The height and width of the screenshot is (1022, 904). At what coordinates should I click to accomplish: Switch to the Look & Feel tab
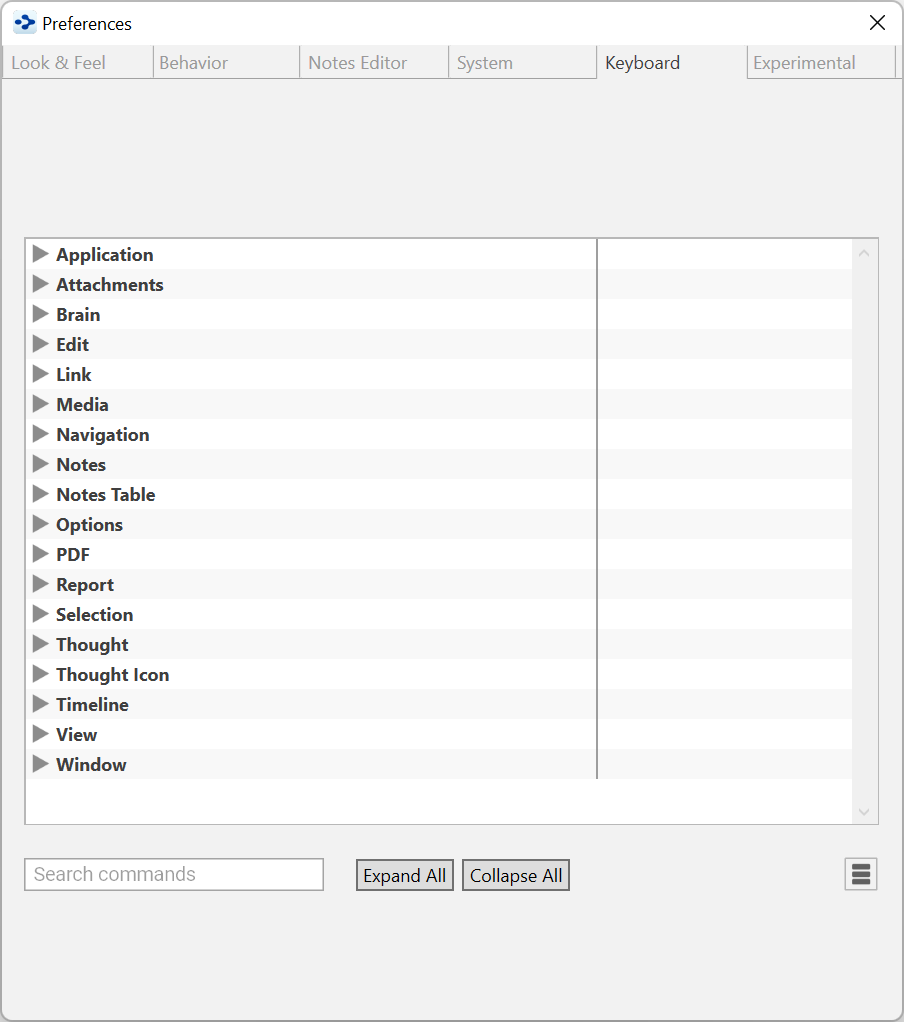59,63
